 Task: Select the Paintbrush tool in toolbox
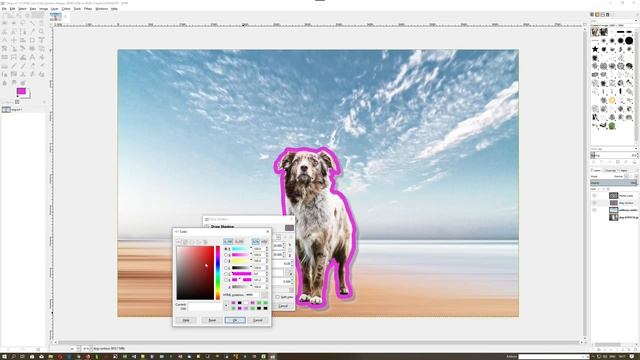23,66
